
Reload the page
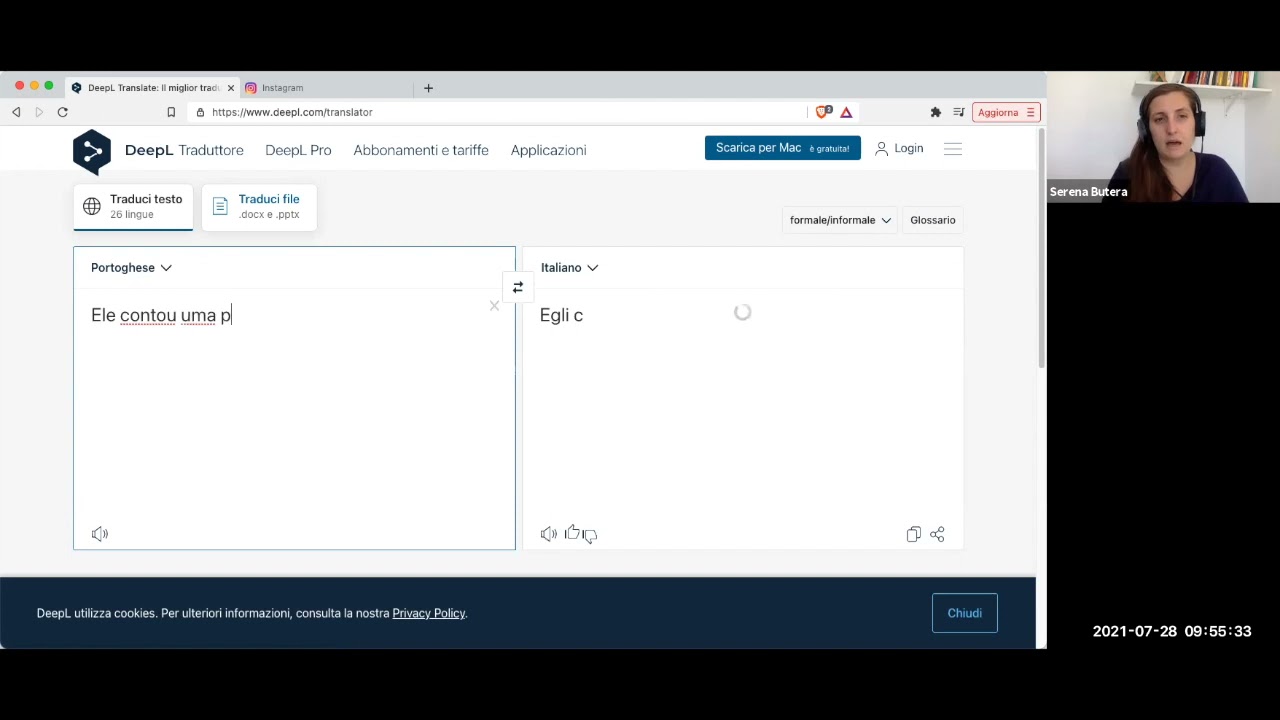click(x=62, y=112)
